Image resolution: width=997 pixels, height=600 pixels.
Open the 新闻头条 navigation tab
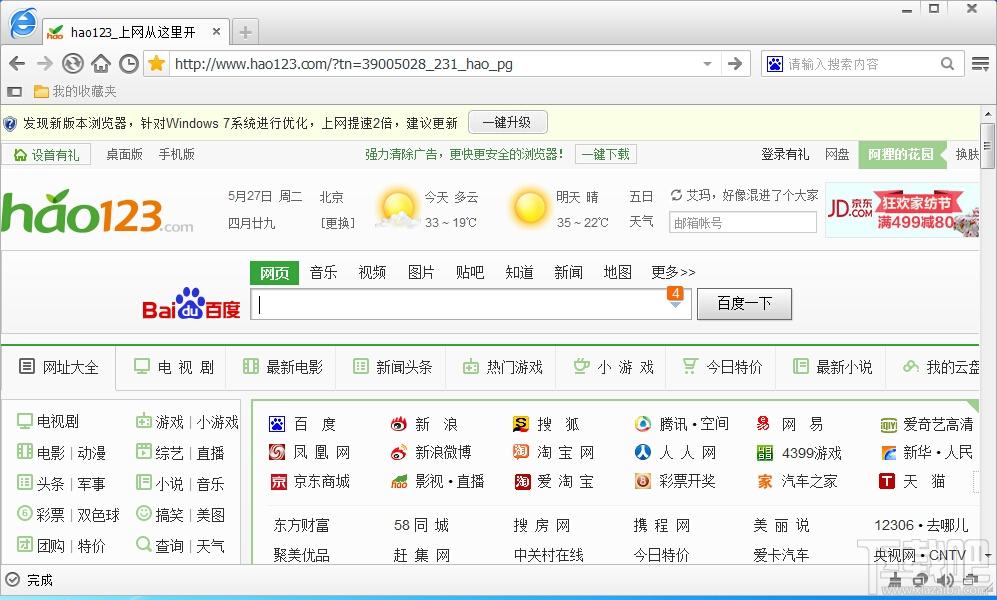point(392,367)
